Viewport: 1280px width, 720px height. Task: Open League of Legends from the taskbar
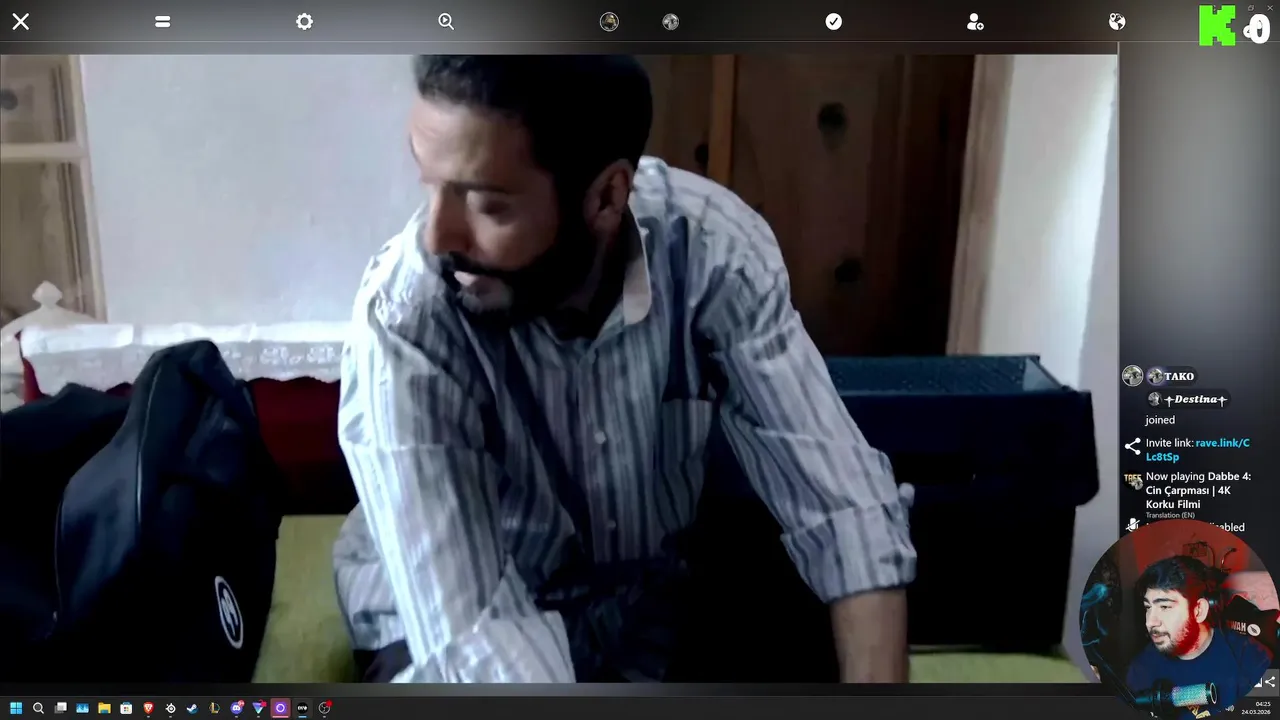coord(214,708)
